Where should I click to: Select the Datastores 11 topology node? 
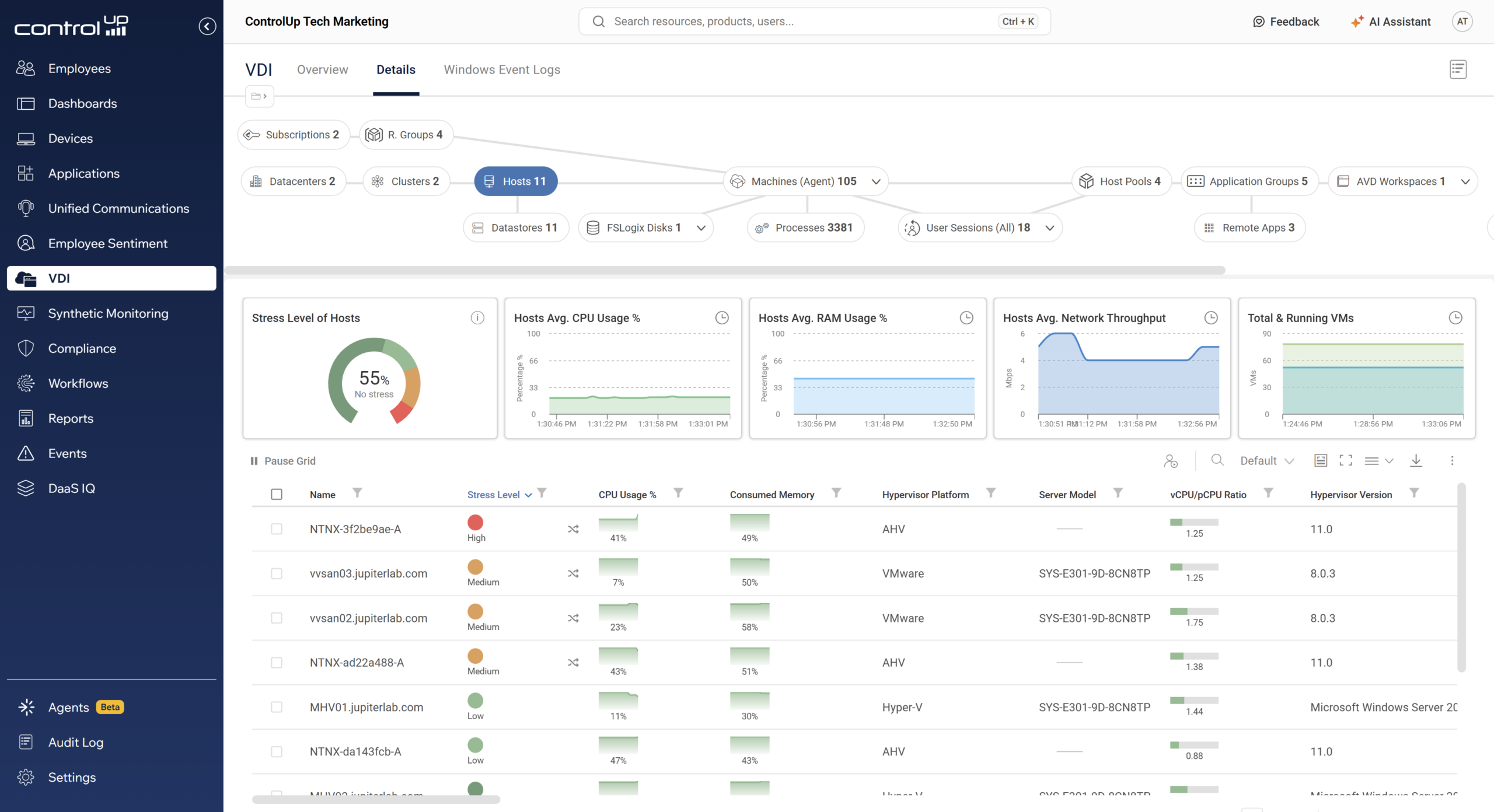coord(516,228)
